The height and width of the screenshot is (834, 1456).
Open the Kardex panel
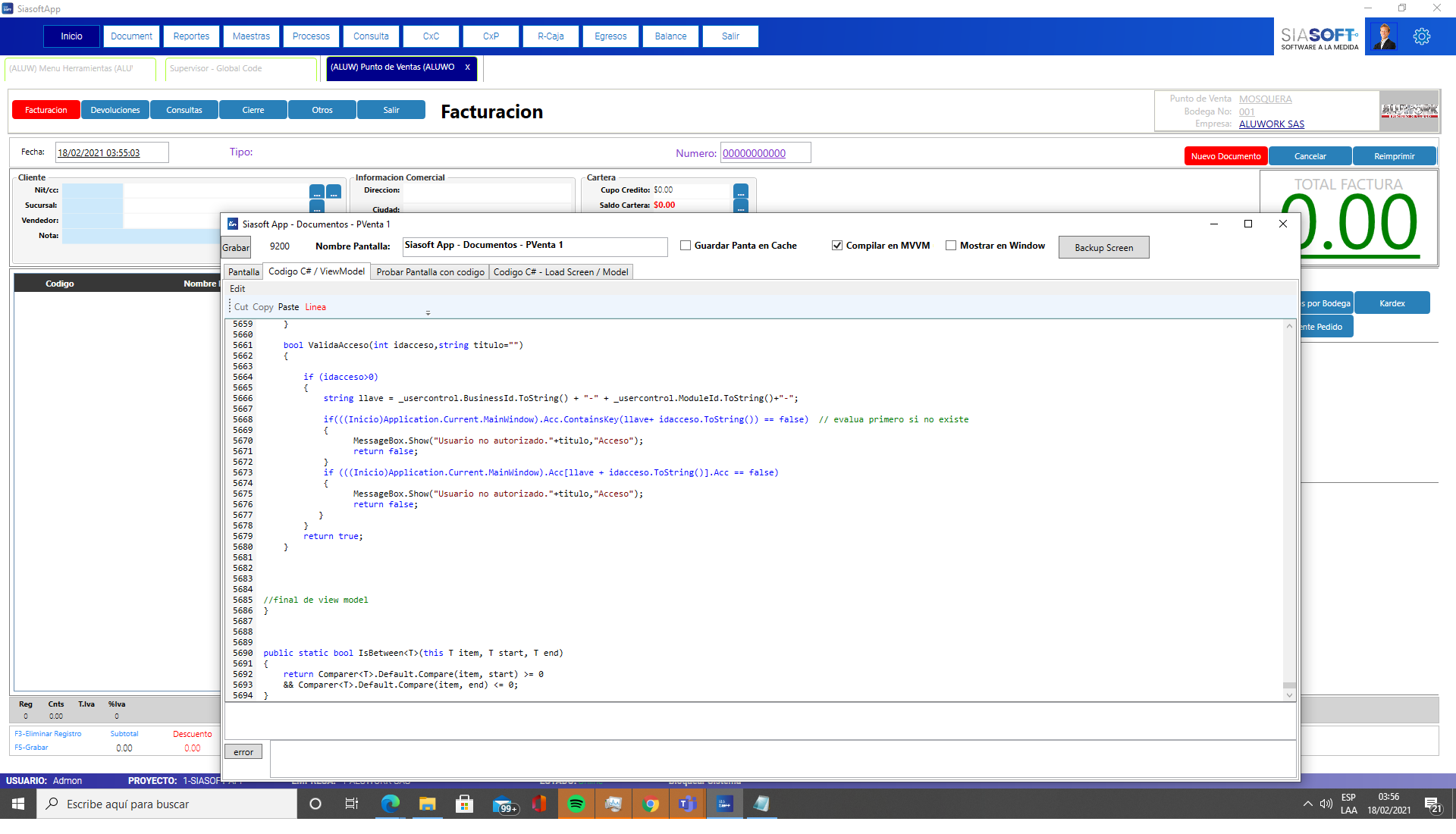click(1392, 303)
